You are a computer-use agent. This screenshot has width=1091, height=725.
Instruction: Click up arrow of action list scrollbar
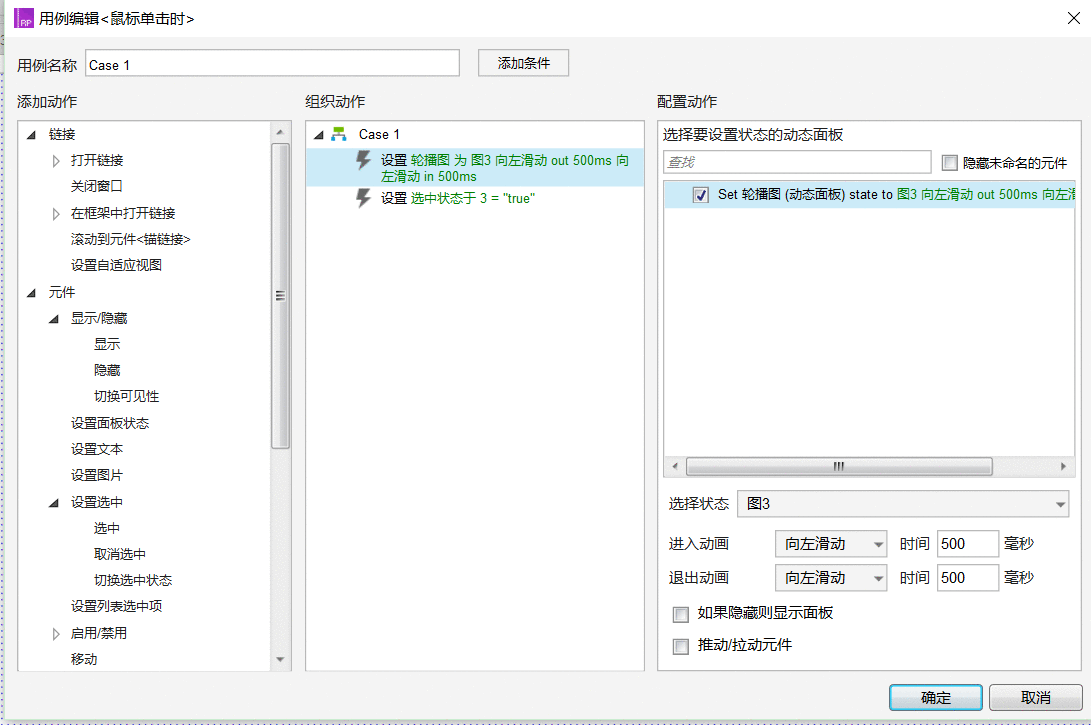click(280, 132)
